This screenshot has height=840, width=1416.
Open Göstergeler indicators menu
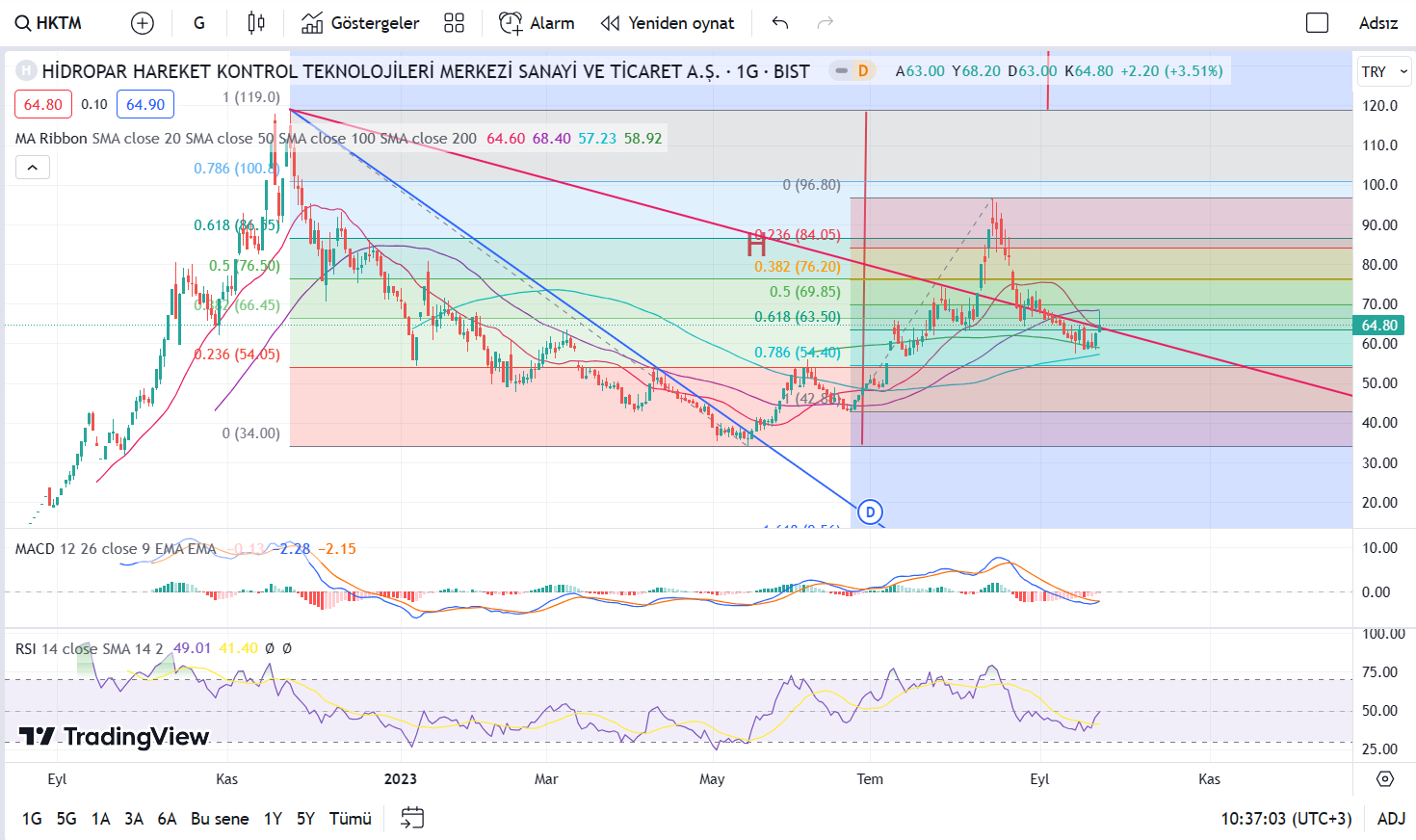(x=360, y=23)
